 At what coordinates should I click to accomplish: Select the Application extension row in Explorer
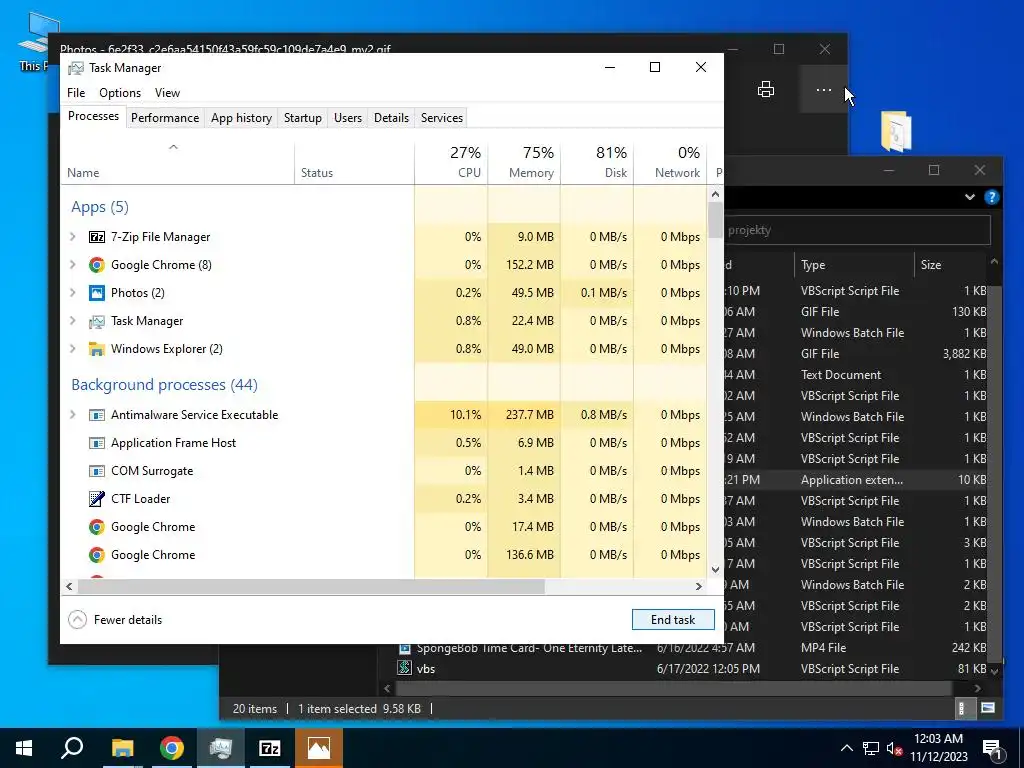point(856,480)
